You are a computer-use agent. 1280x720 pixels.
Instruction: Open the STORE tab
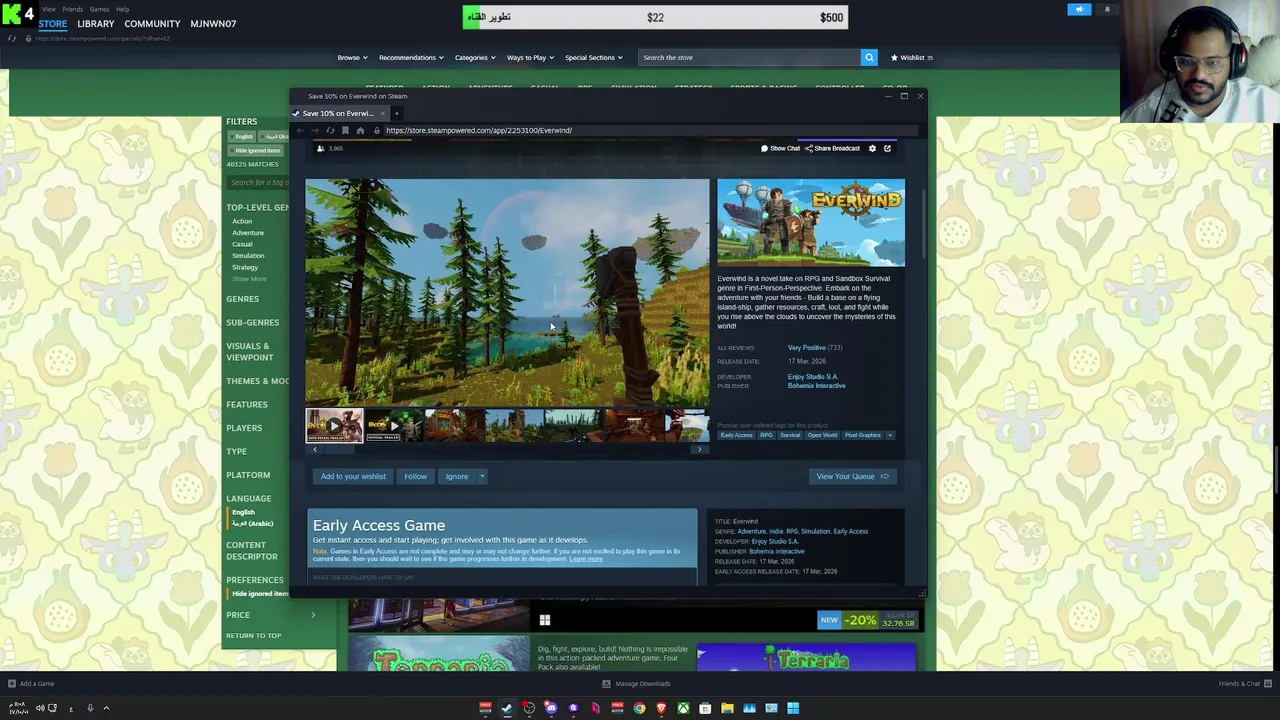(x=53, y=23)
